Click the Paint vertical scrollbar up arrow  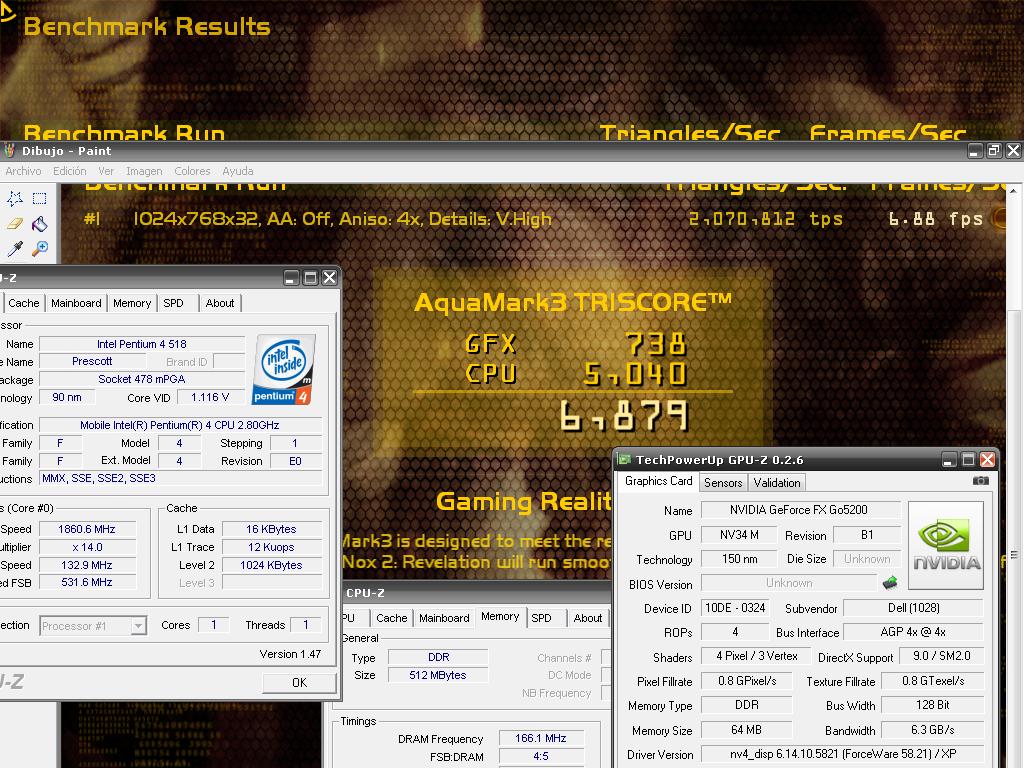[1013, 191]
